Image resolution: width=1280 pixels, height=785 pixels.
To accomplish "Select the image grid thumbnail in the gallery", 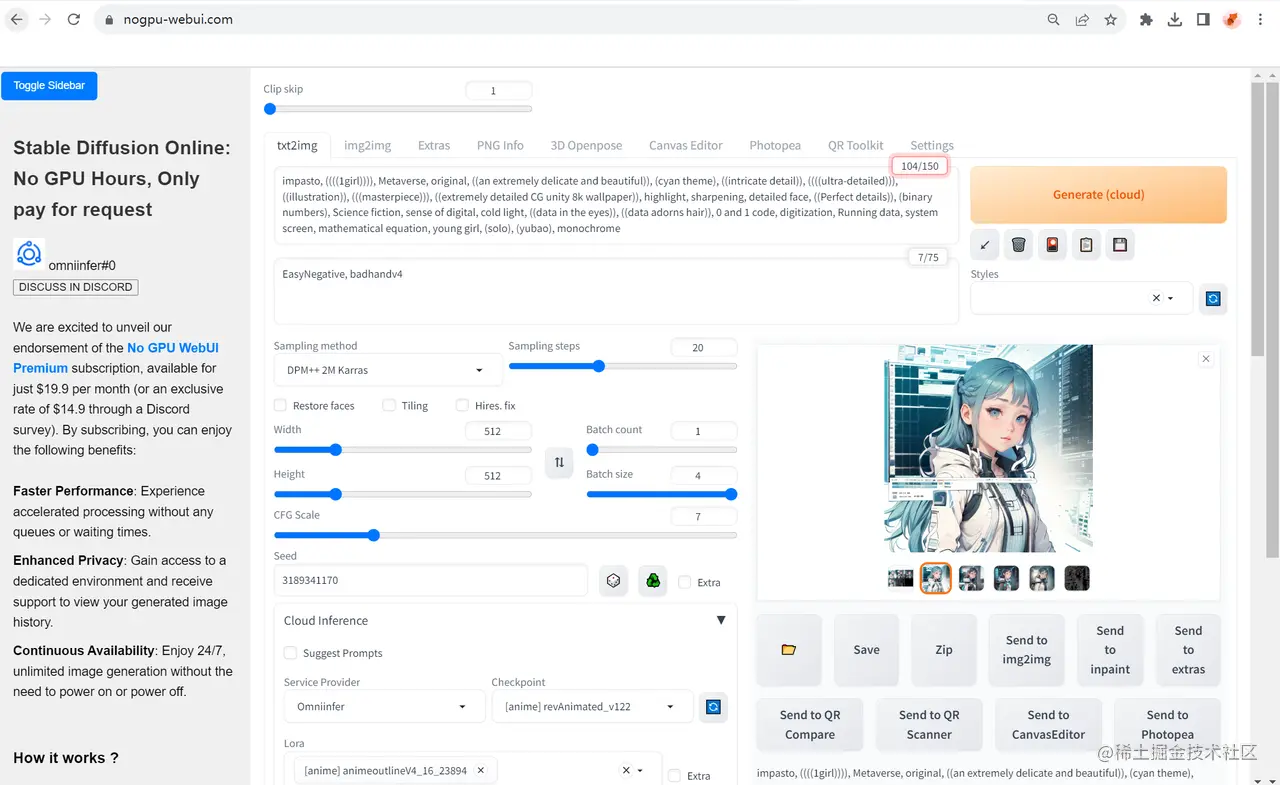I will [901, 578].
